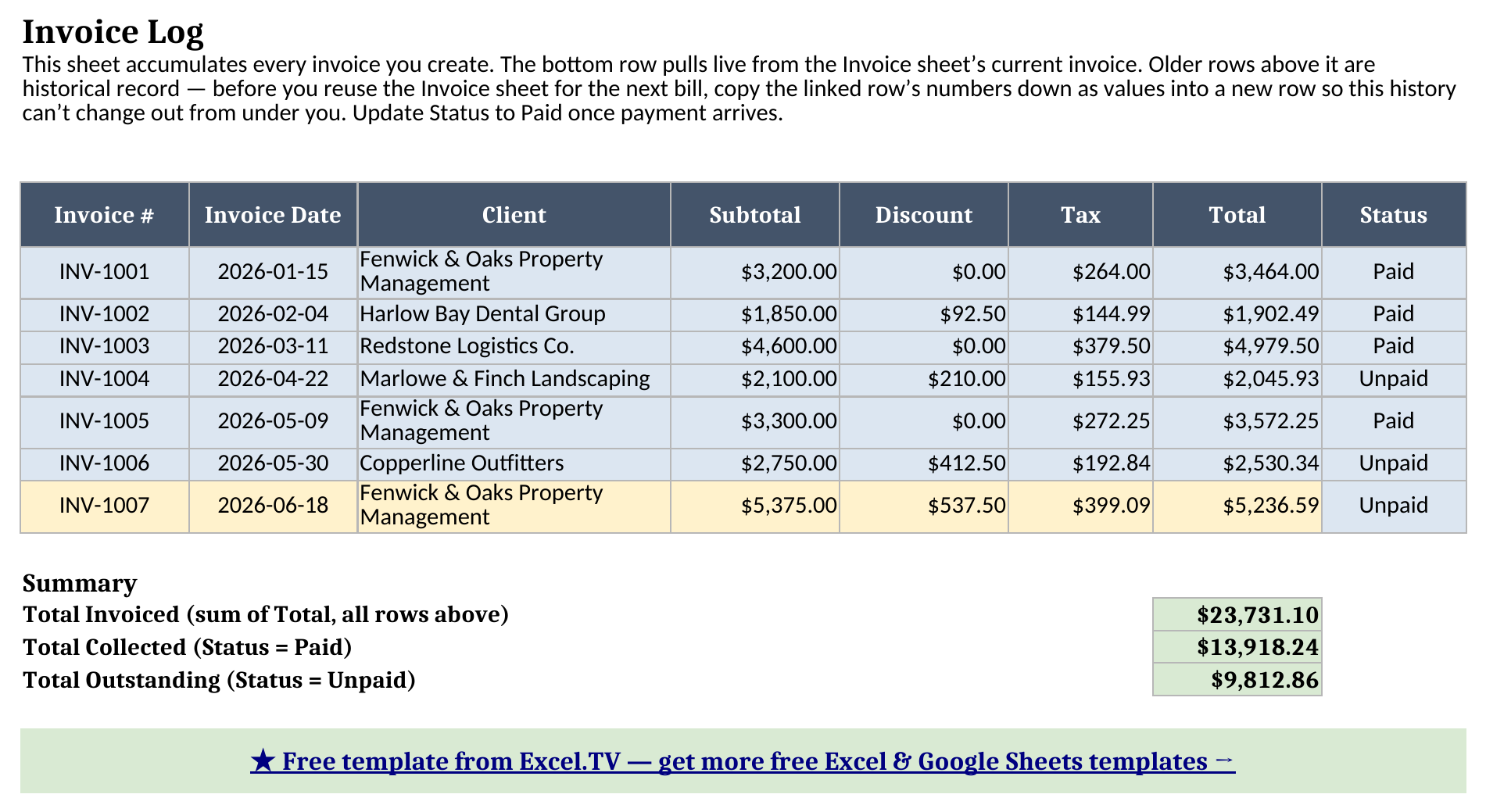This screenshot has height=812, width=1486.
Task: Select the $2,045.93 total cell
Action: [x=1237, y=379]
